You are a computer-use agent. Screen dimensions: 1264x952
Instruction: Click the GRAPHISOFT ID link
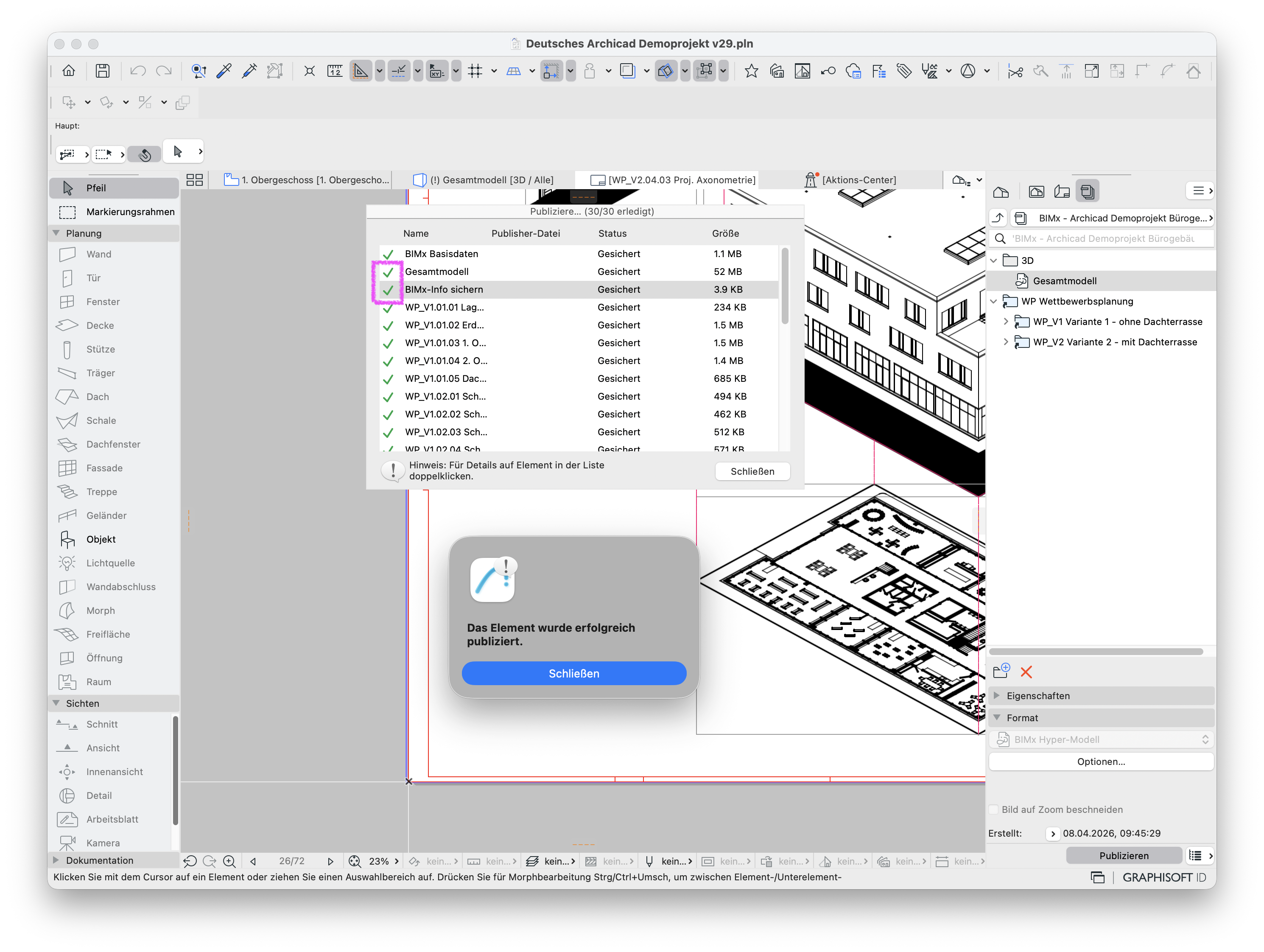[1164, 877]
